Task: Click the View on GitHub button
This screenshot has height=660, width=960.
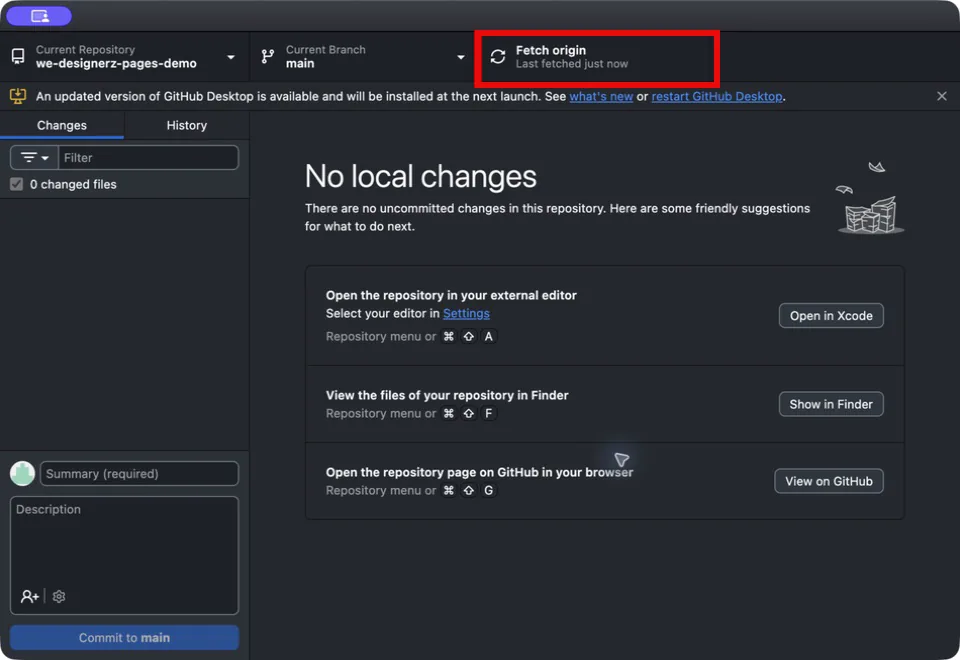Action: point(829,481)
